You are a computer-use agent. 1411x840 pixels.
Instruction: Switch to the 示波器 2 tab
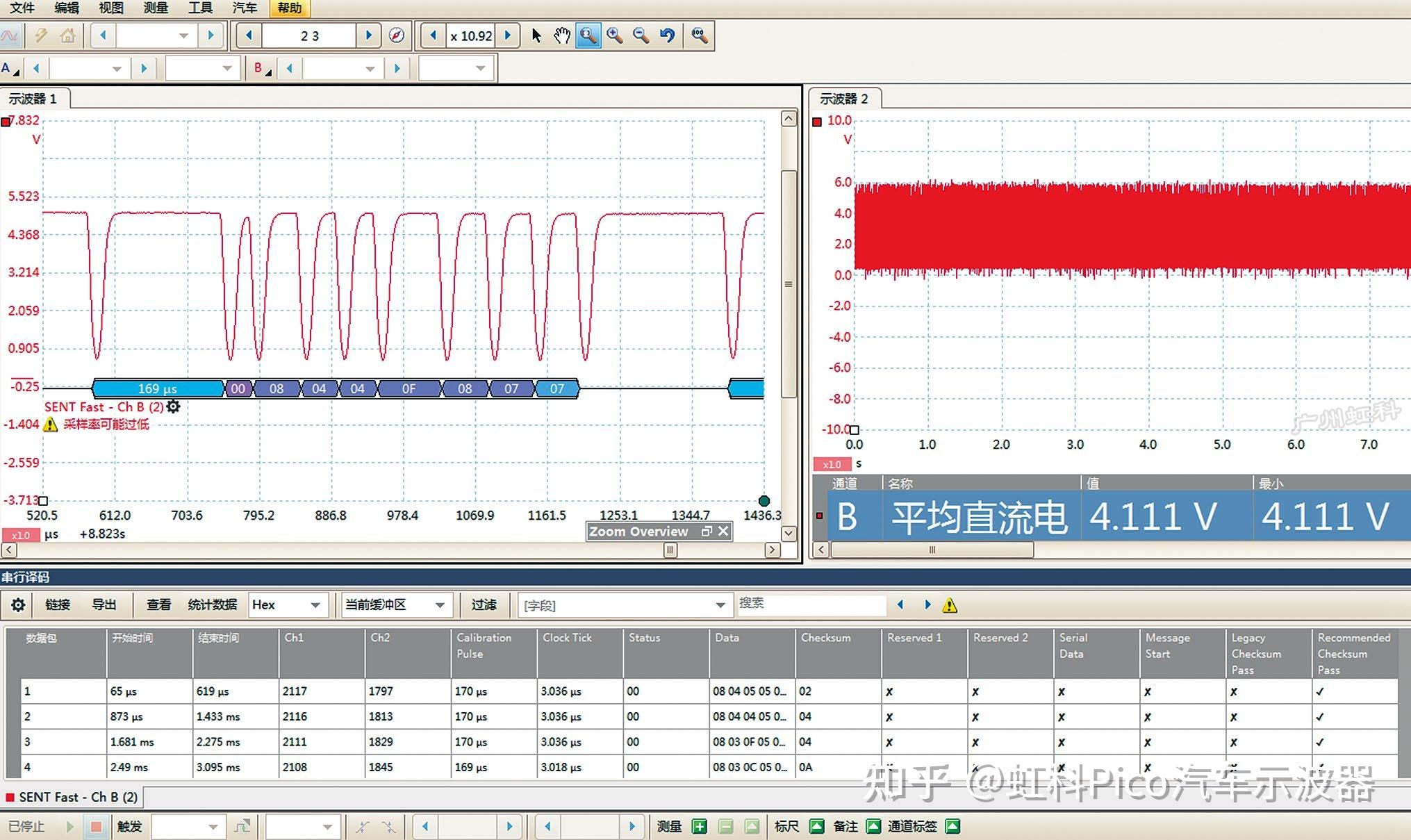843,99
